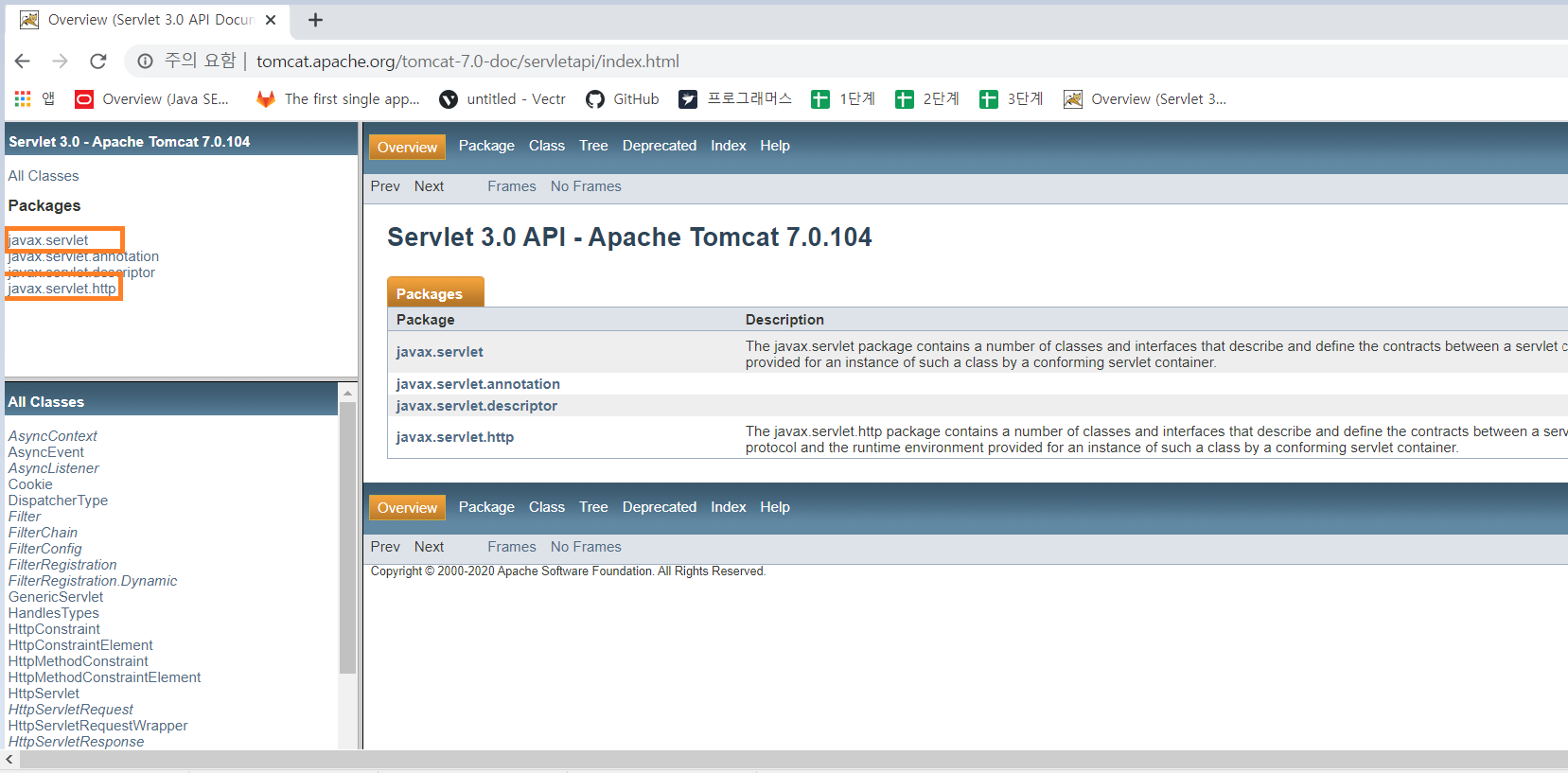Open 1단계 bookmark
The image size is (1568, 773).
point(843,99)
